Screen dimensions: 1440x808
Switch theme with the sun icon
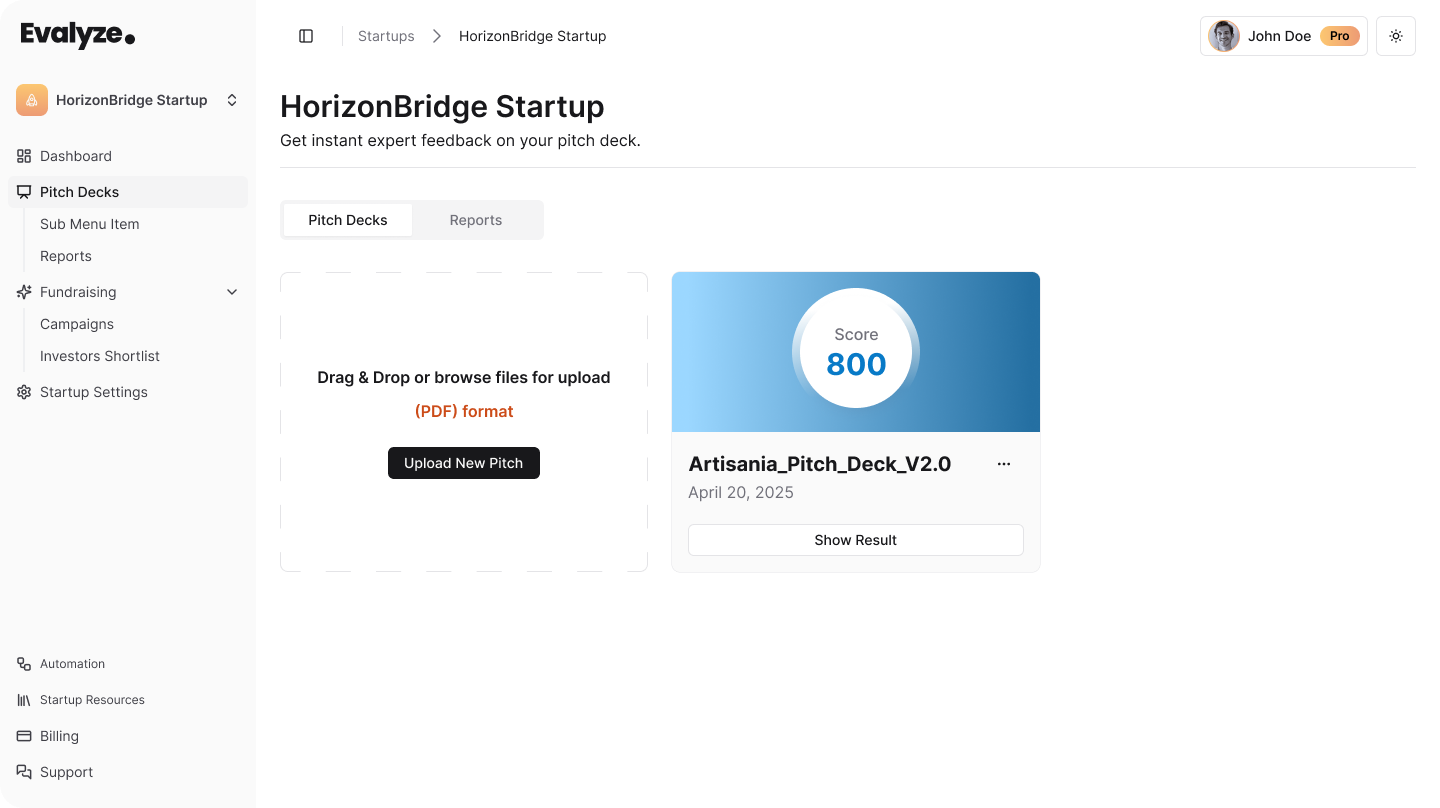click(1396, 36)
